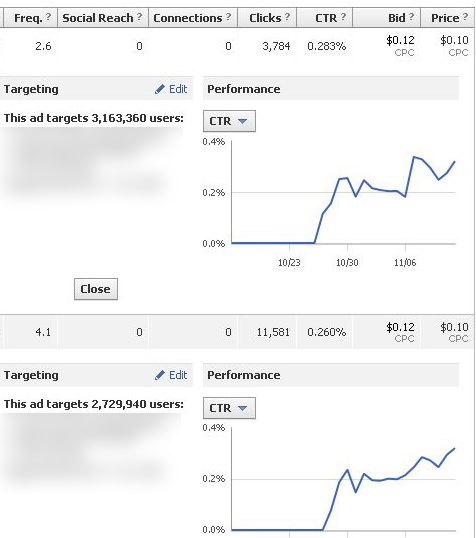Select the ad row with 11,581 clicks

click(x=237, y=332)
